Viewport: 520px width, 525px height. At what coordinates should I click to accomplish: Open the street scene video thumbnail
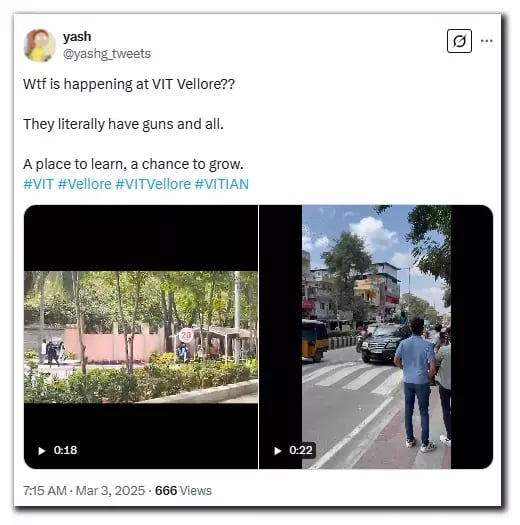376,337
